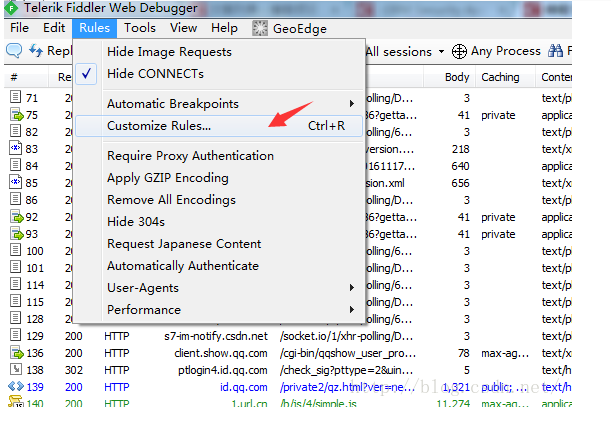611x442 pixels.
Task: Select s7-im-notify.csdn.net host cell
Action: tap(216, 336)
